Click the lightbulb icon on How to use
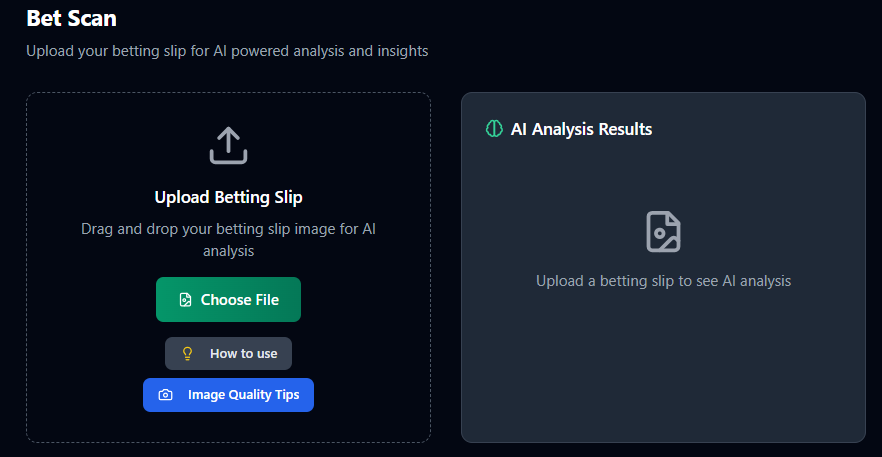Screen dimensions: 882x457 tap(187, 354)
